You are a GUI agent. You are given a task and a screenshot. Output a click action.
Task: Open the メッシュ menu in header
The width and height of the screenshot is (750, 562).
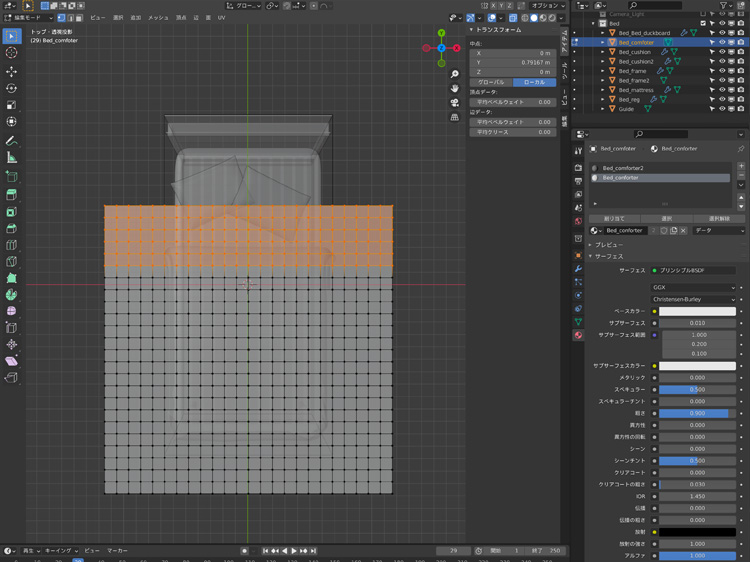(x=158, y=17)
